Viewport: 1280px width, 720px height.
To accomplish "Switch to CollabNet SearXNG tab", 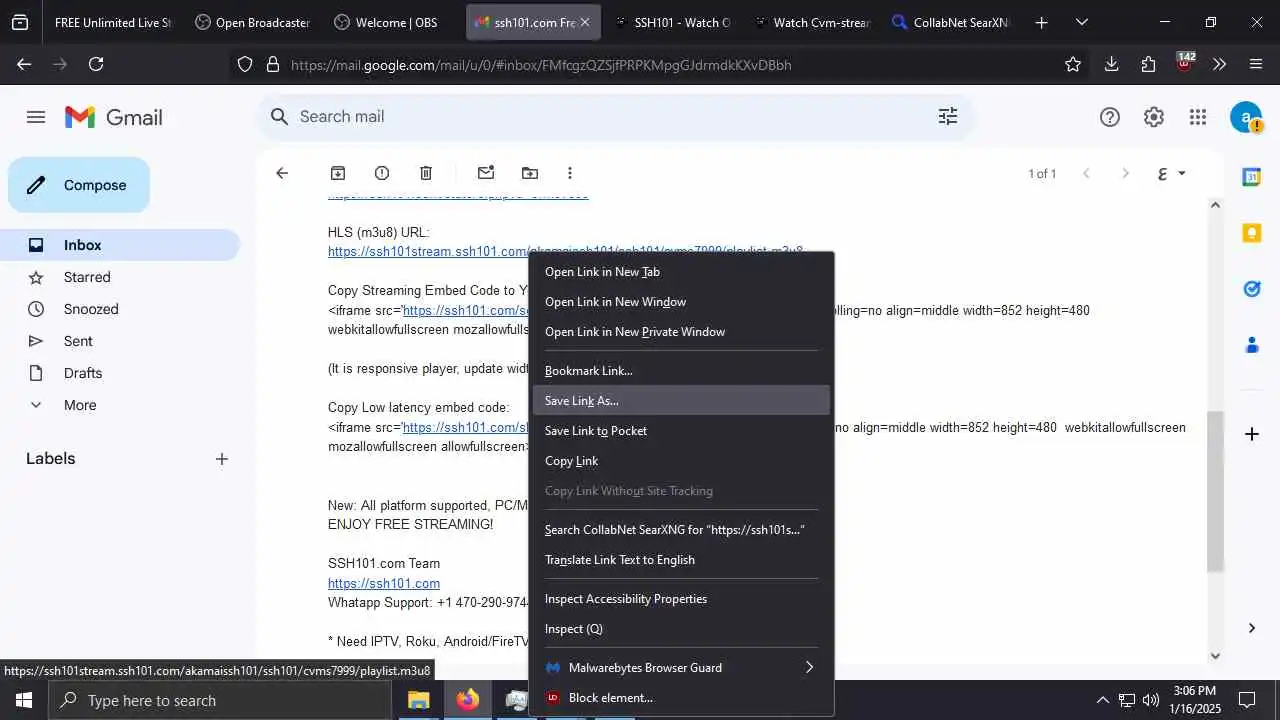I will click(951, 22).
